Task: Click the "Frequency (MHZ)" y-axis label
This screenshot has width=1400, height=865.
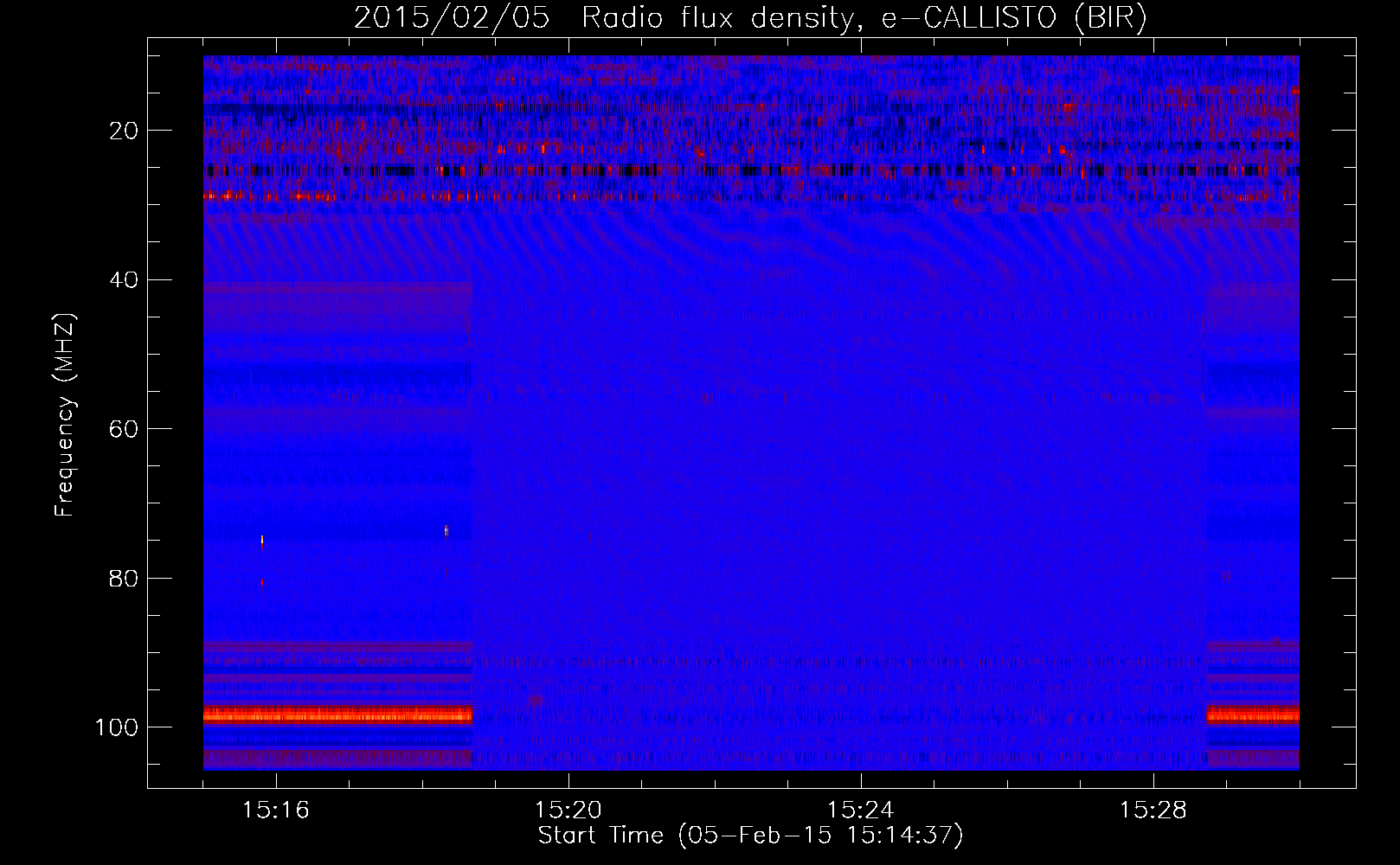Action: pos(66,415)
